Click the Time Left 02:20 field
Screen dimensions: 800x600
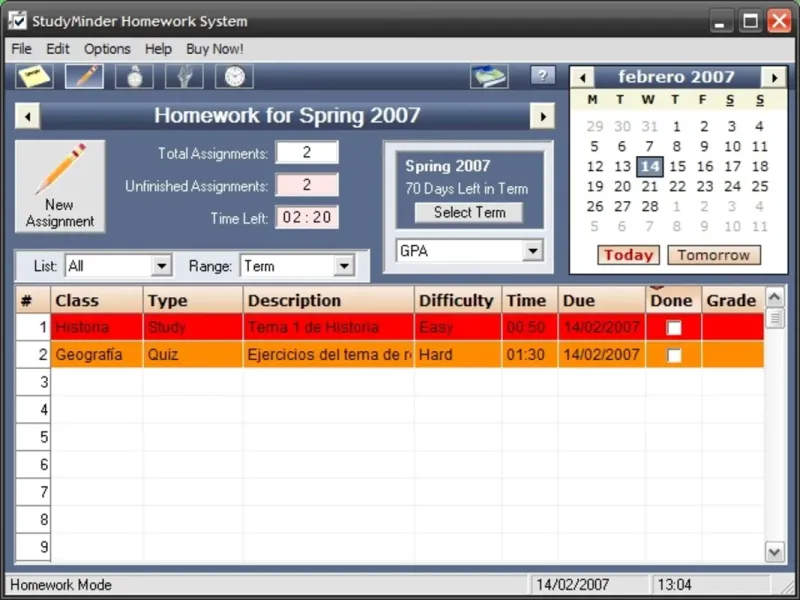pyautogui.click(x=307, y=217)
